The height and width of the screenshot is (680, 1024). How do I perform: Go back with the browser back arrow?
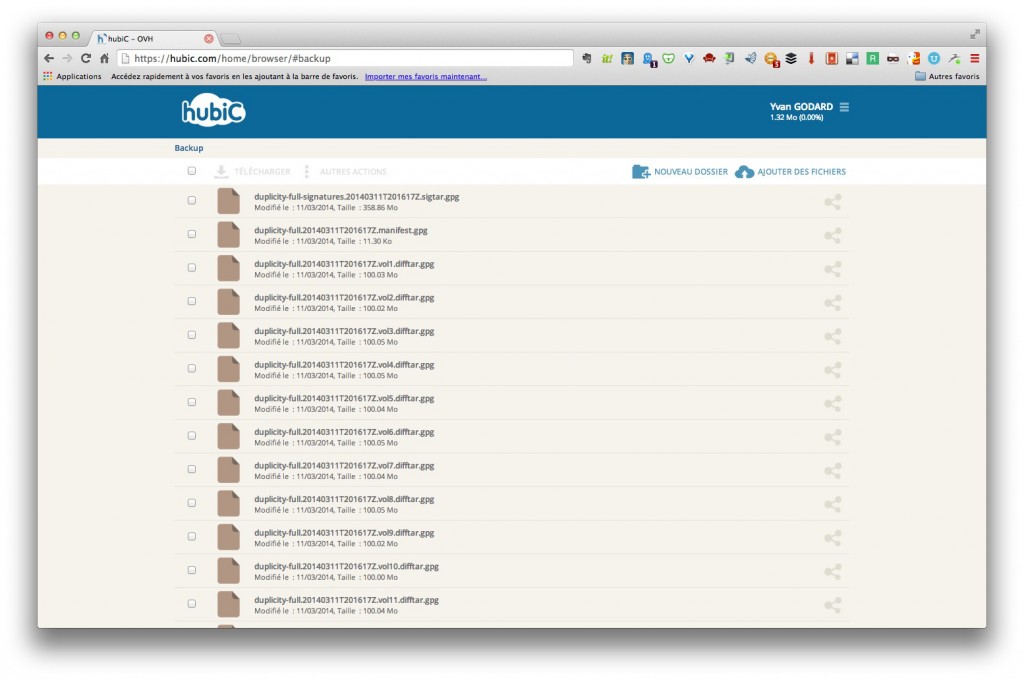click(x=49, y=58)
